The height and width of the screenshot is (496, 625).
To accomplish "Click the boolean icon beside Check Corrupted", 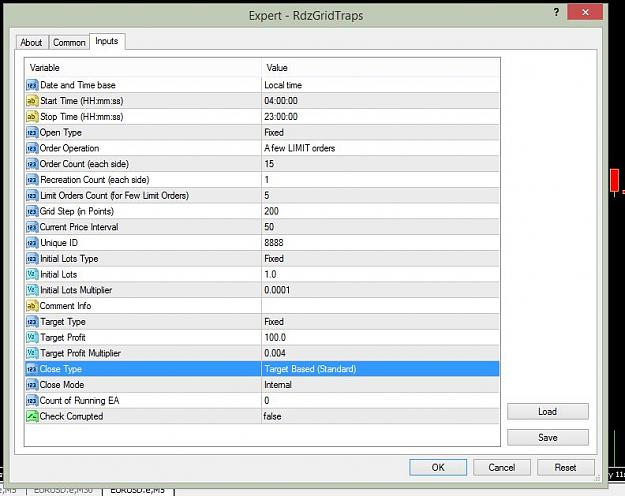I will coord(32,416).
